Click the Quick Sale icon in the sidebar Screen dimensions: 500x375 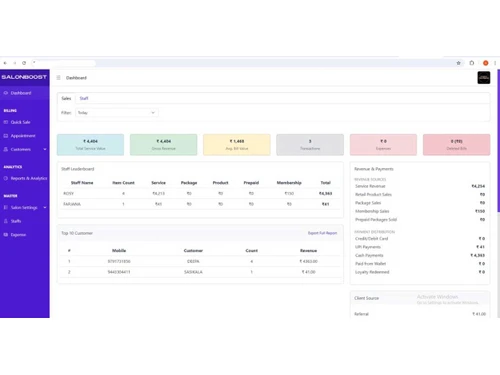pos(6,122)
